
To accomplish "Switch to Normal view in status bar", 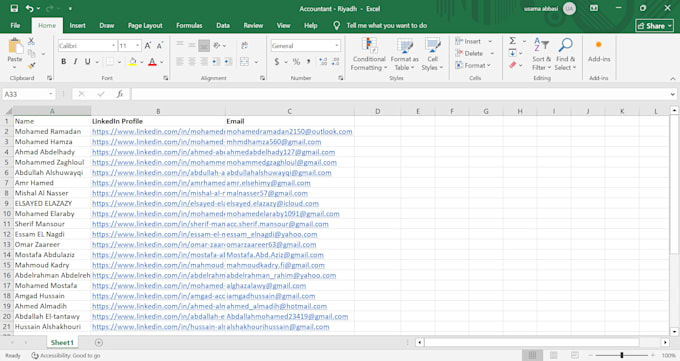I will point(532,355).
